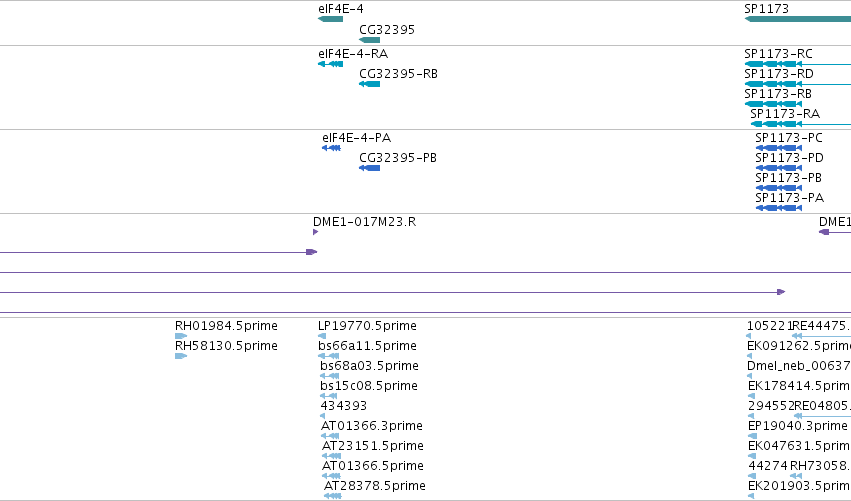Image resolution: width=851 pixels, height=501 pixels.
Task: Select the eIF4E-4-PA CDS glyph
Action: 331,148
